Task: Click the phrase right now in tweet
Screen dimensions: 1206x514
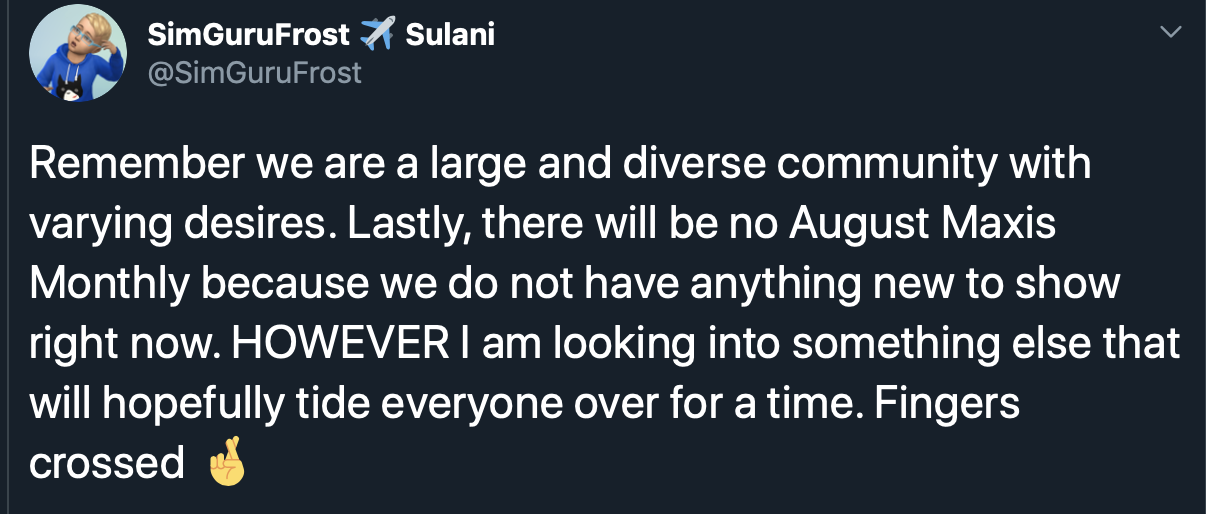Action: click(126, 345)
